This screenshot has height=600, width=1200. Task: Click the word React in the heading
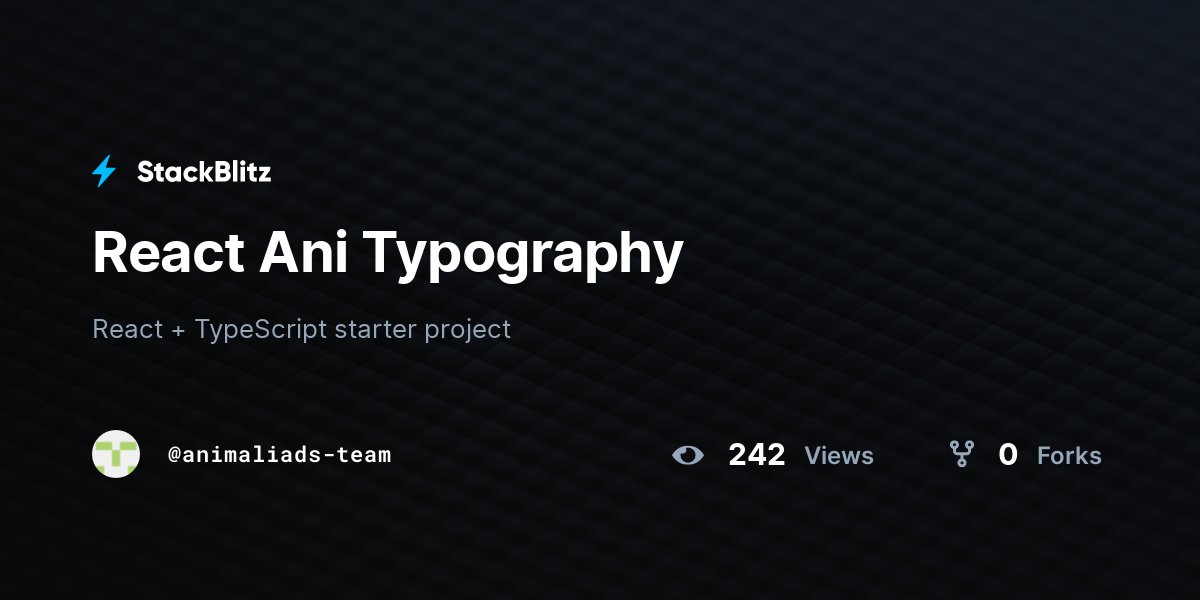[168, 252]
